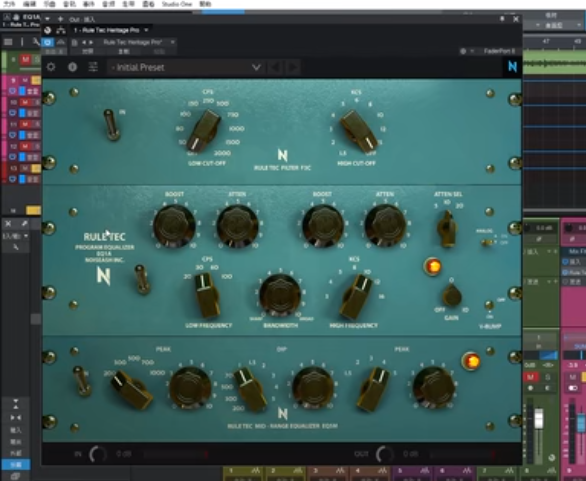Image resolution: width=586 pixels, height=481 pixels.
Task: Click the low PEAK frequency selector knob
Action: (x=131, y=389)
